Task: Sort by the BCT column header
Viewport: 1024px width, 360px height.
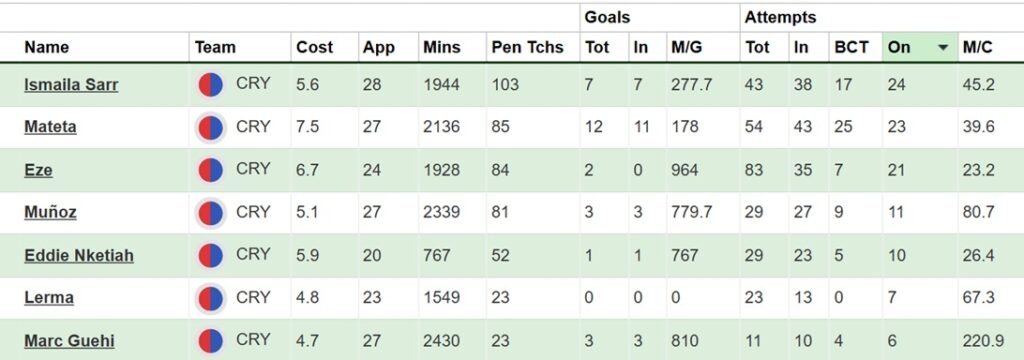Action: pyautogui.click(x=852, y=47)
